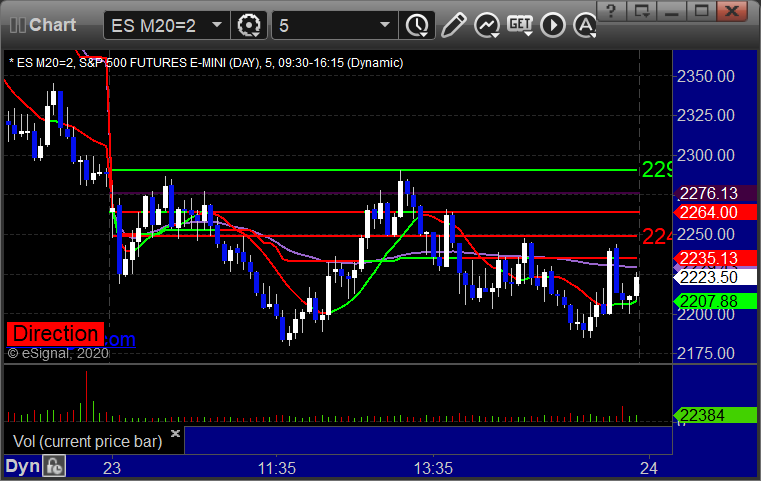
Task: Click the 11:35 time axis label
Action: [277, 468]
